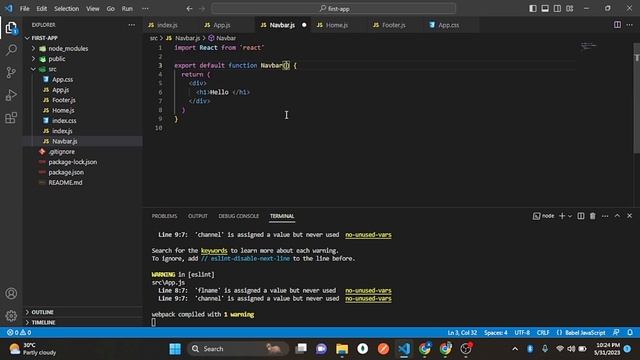The image size is (640, 360).
Task: Click the Explorer more actions ellipsis
Action: pos(131,25)
